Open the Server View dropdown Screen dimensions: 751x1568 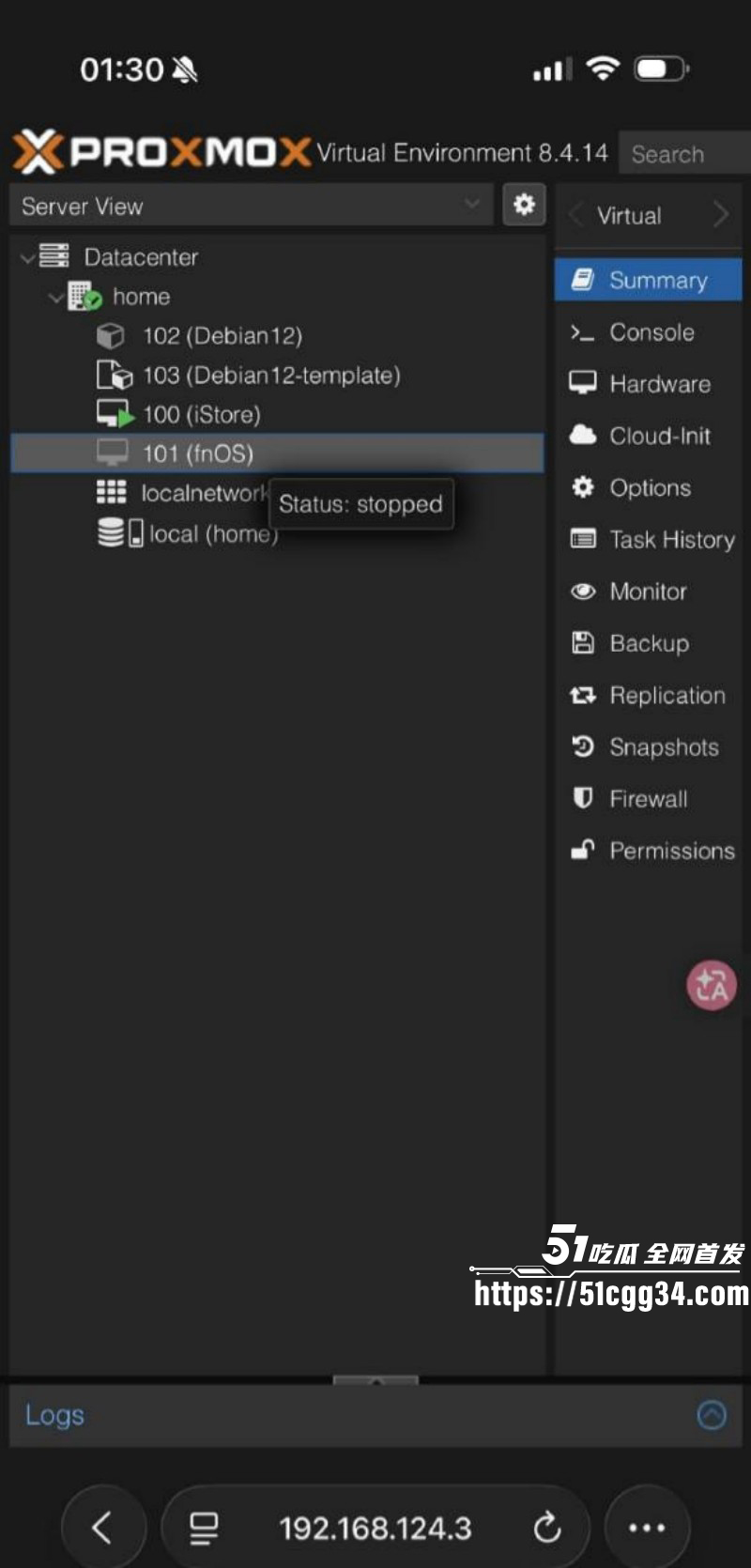pos(251,206)
